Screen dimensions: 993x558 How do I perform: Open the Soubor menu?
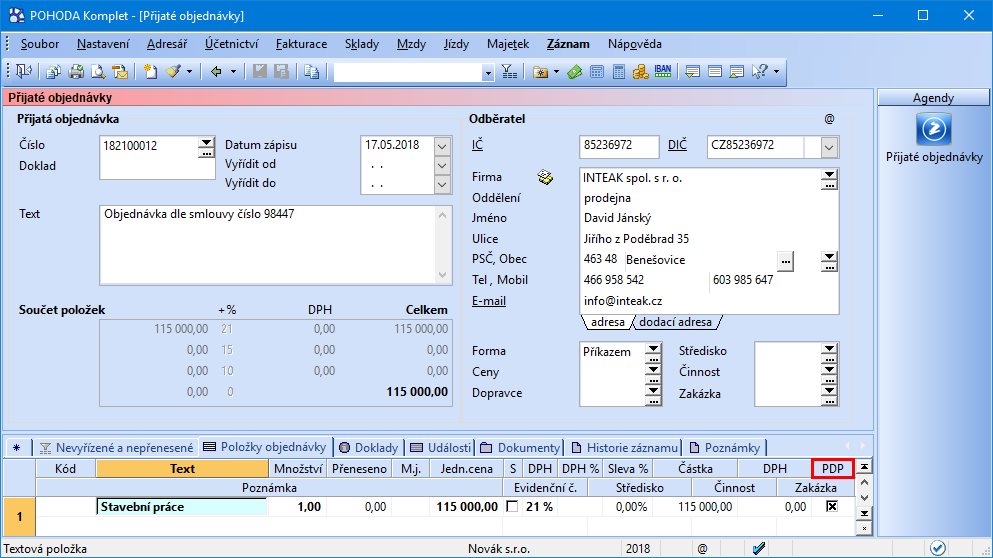coord(40,44)
